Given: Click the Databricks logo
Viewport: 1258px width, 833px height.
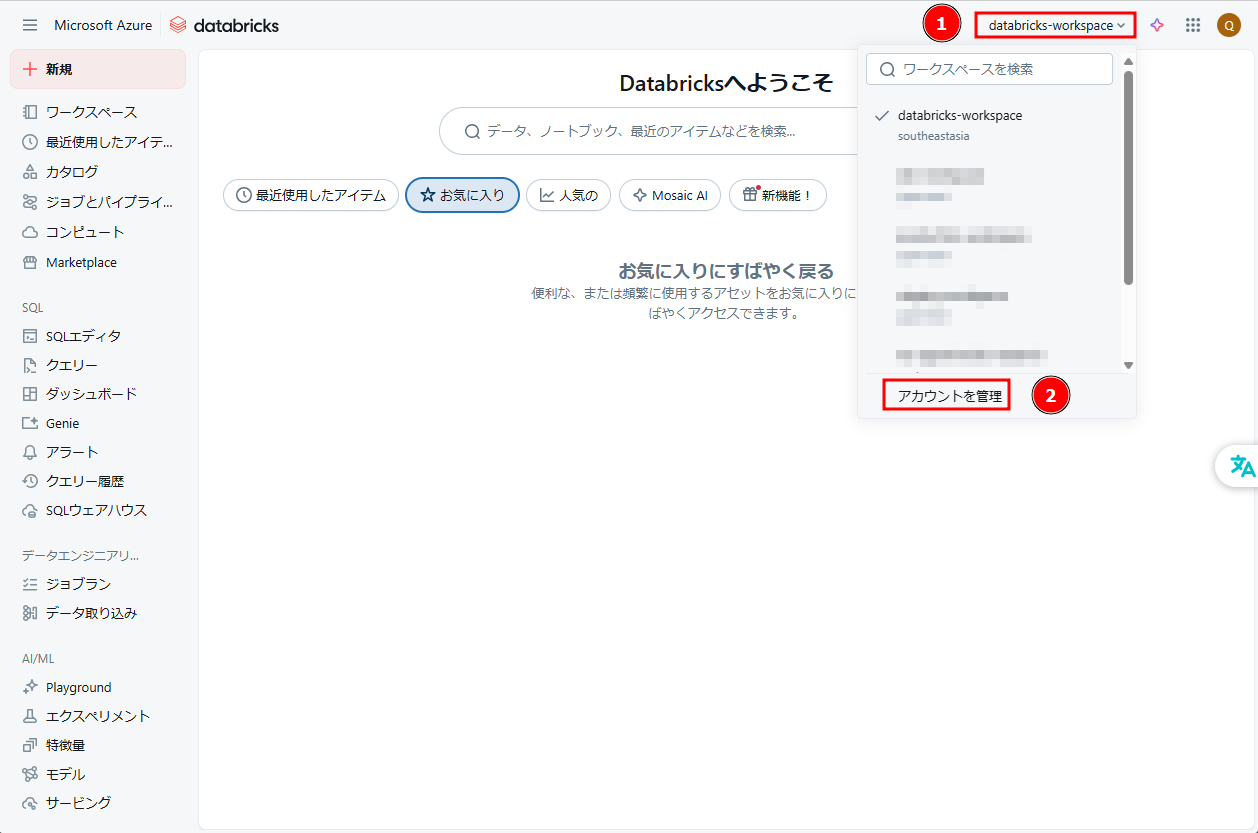Looking at the screenshot, I should click(224, 25).
